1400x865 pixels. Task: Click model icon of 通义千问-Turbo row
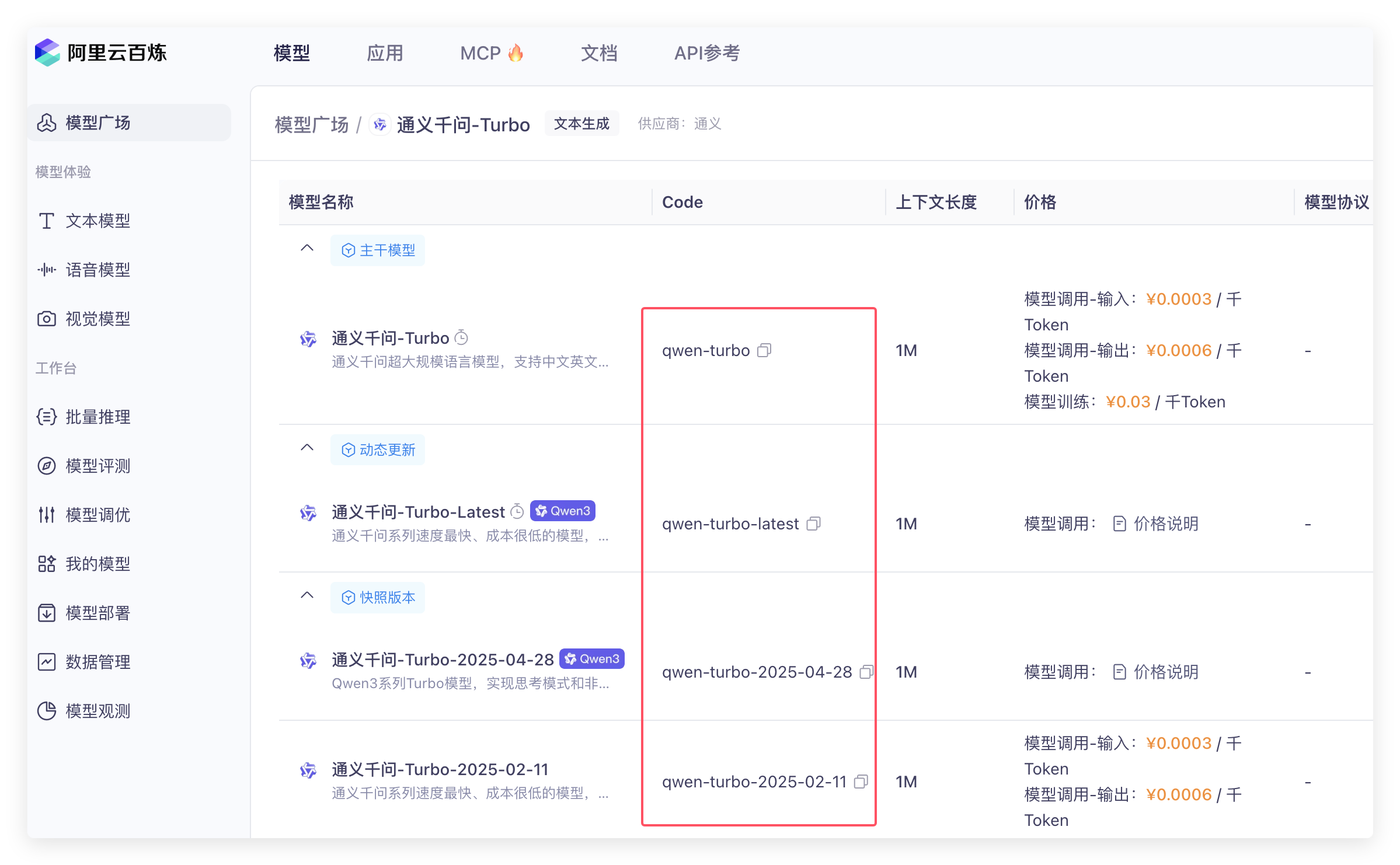(308, 339)
